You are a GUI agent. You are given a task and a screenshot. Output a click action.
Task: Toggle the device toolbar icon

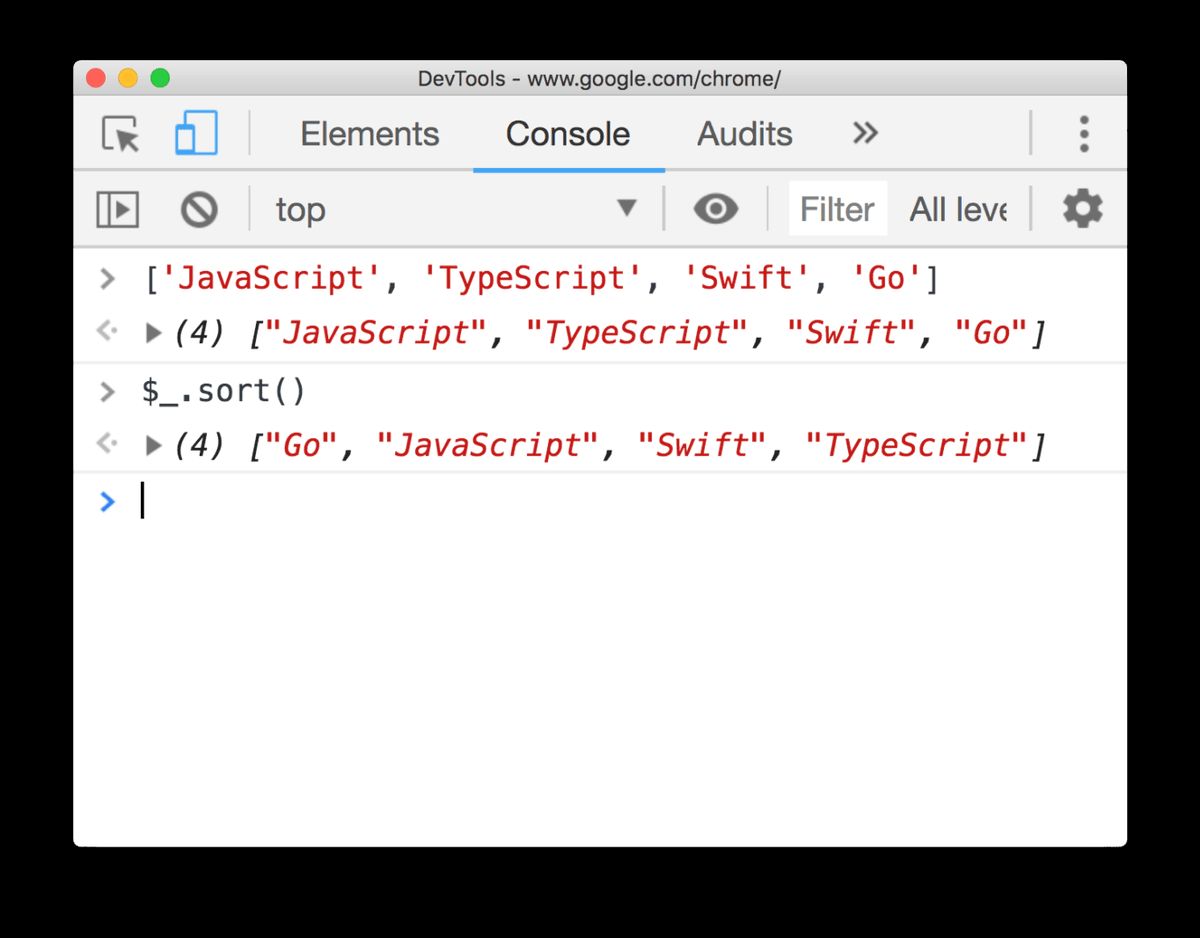[x=196, y=134]
